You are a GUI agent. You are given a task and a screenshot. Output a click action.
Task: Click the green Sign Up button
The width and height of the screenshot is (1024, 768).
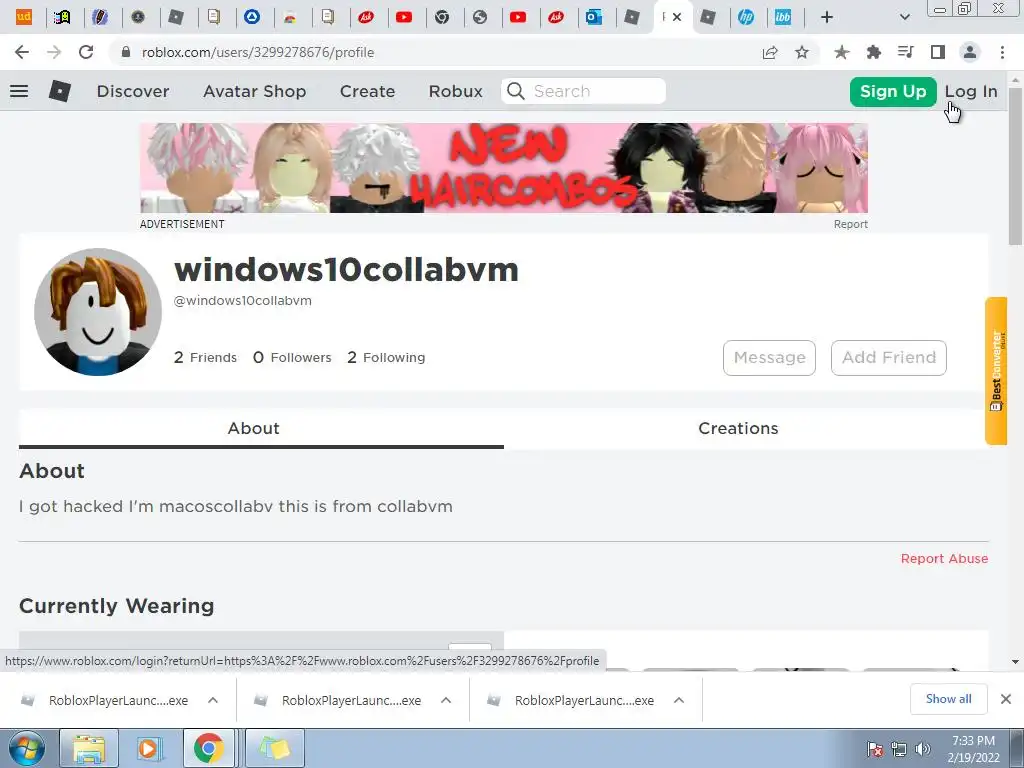coord(893,91)
